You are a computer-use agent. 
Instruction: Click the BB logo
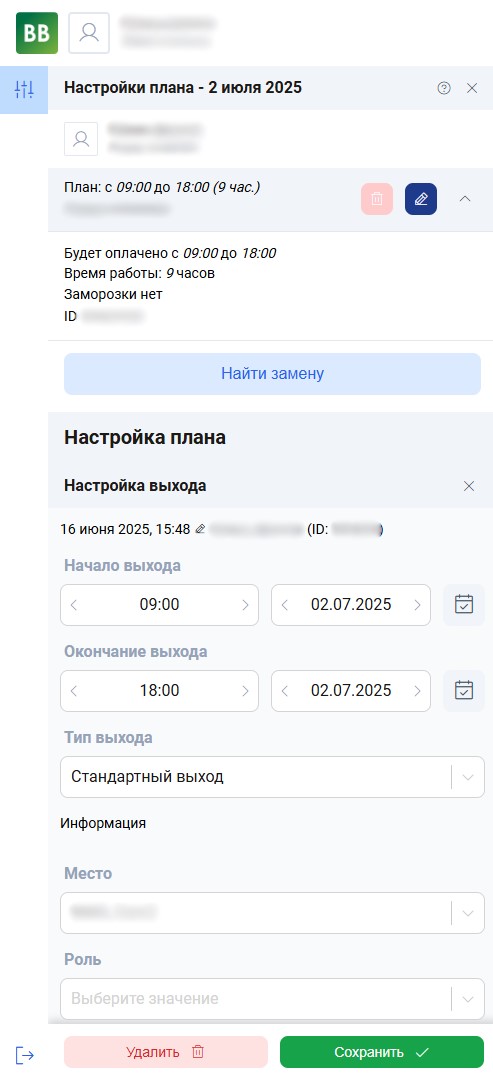(37, 33)
